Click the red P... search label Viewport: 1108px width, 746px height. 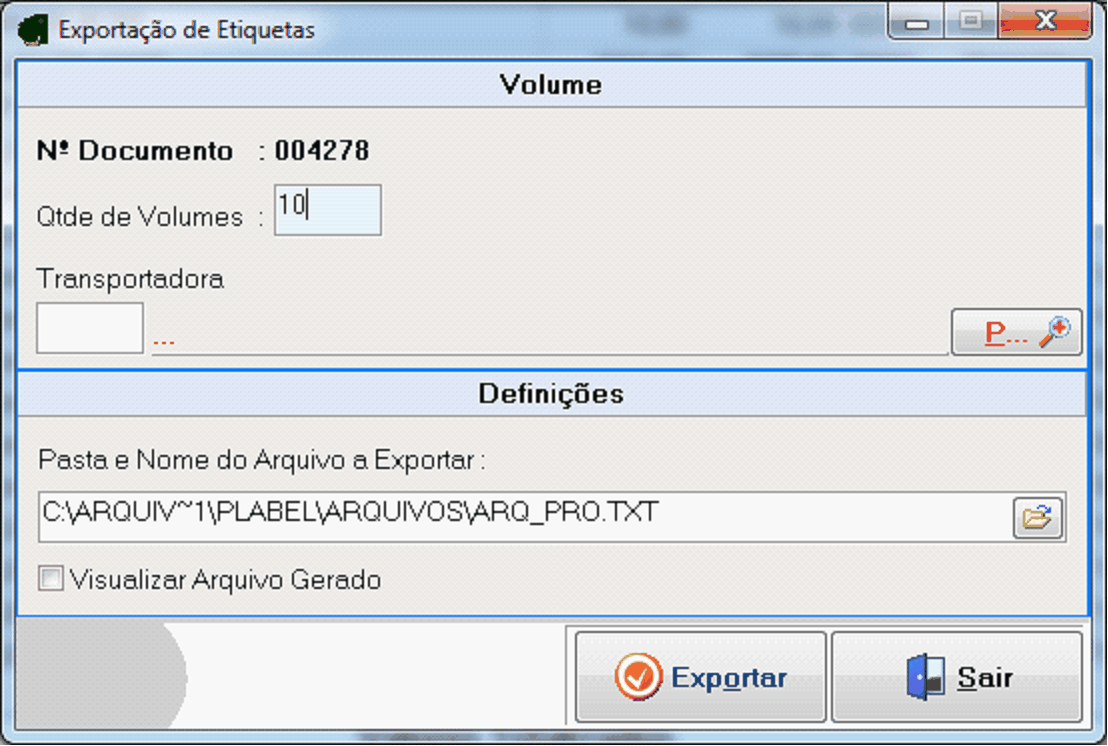point(1006,332)
